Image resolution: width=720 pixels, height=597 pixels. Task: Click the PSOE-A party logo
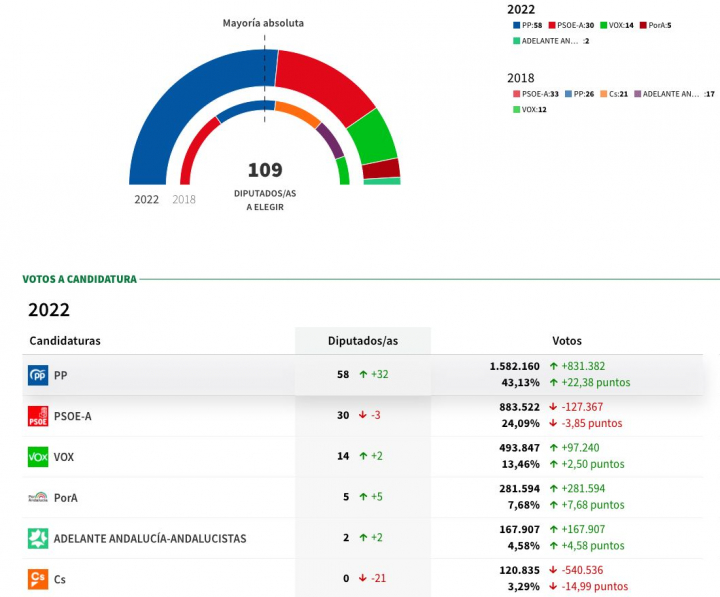point(38,416)
